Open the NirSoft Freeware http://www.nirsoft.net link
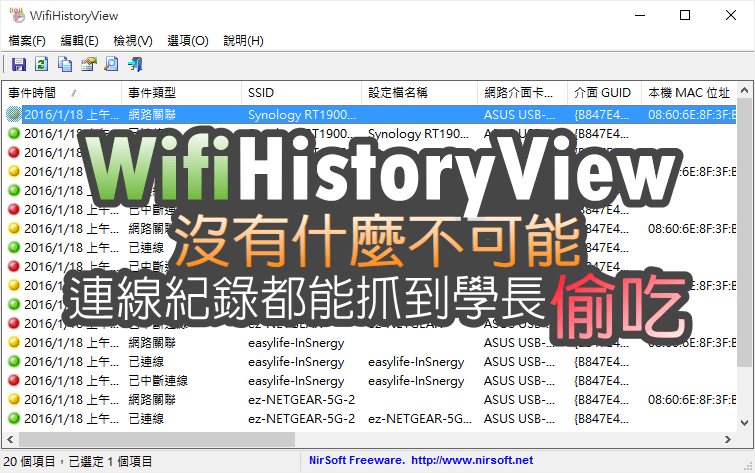 (x=421, y=460)
